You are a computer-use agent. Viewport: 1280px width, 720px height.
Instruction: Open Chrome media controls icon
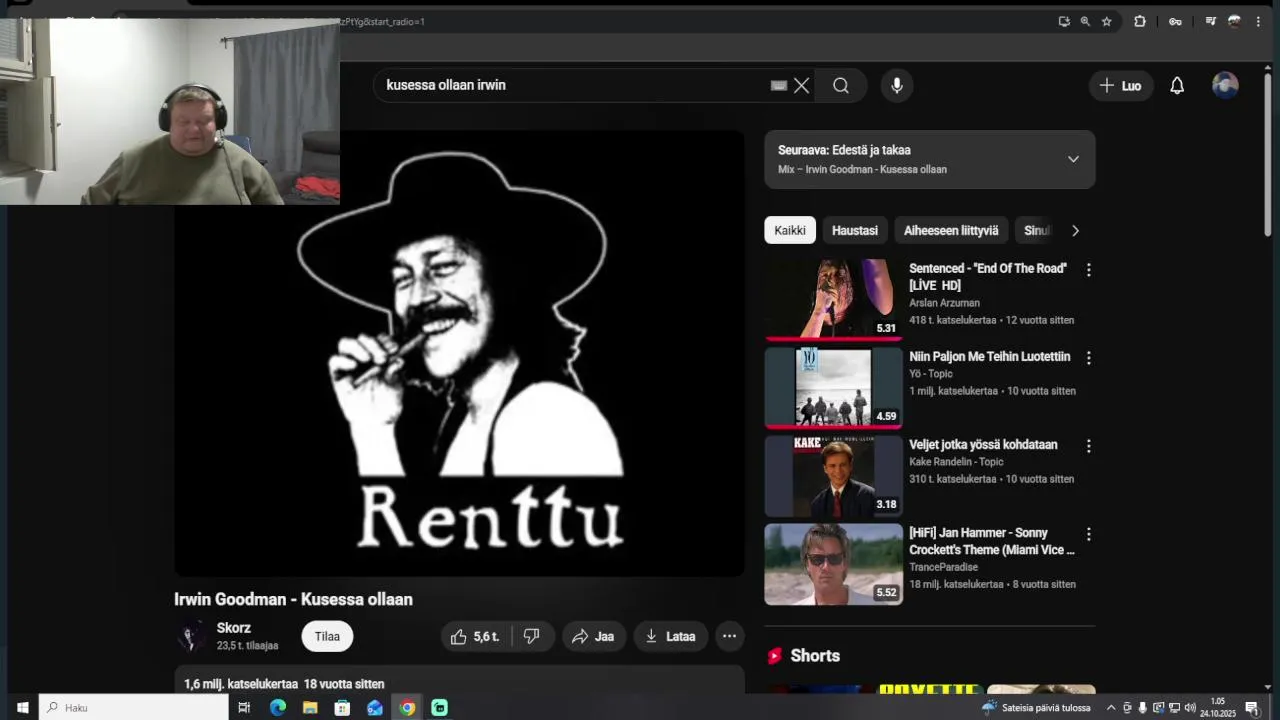tap(1210, 21)
